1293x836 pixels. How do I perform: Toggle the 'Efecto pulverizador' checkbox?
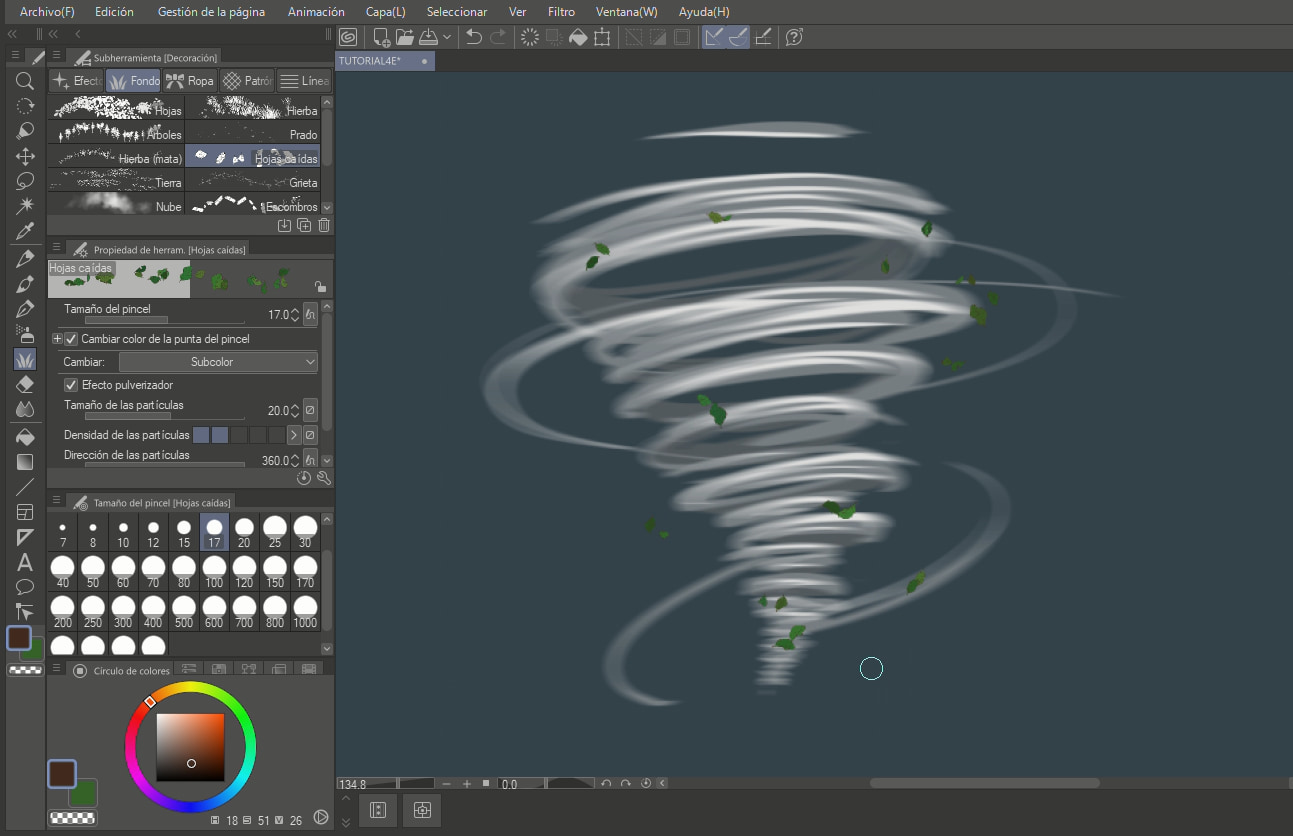pos(71,385)
